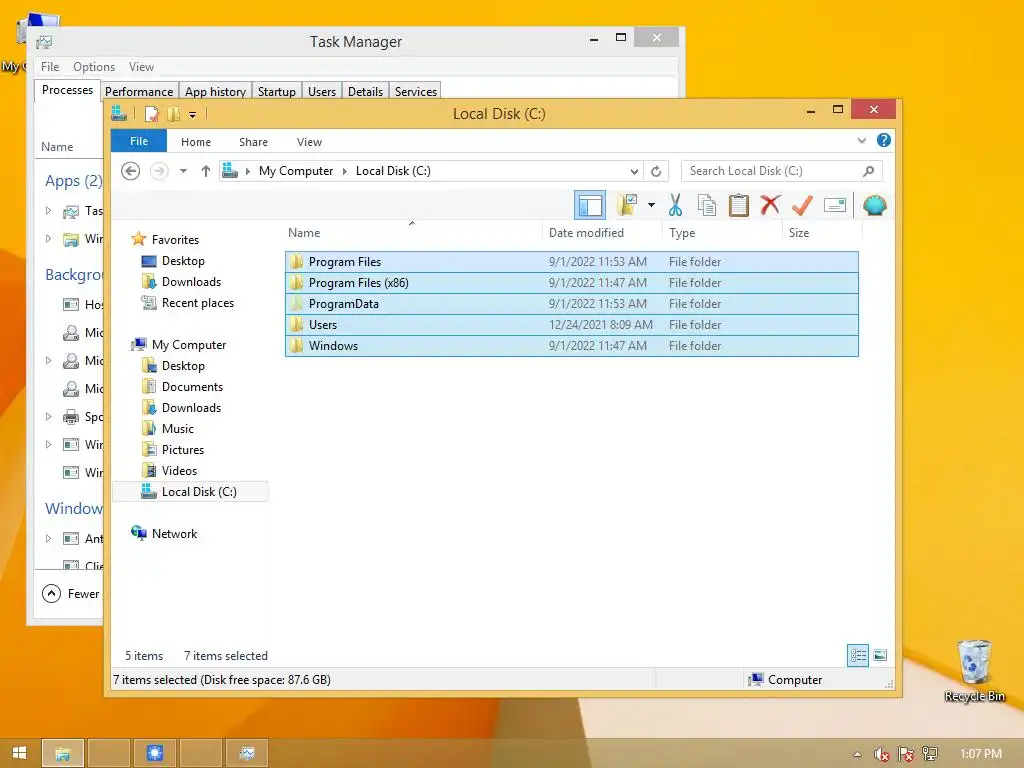Open Desktop under Favorites
1024x768 pixels.
tap(183, 261)
